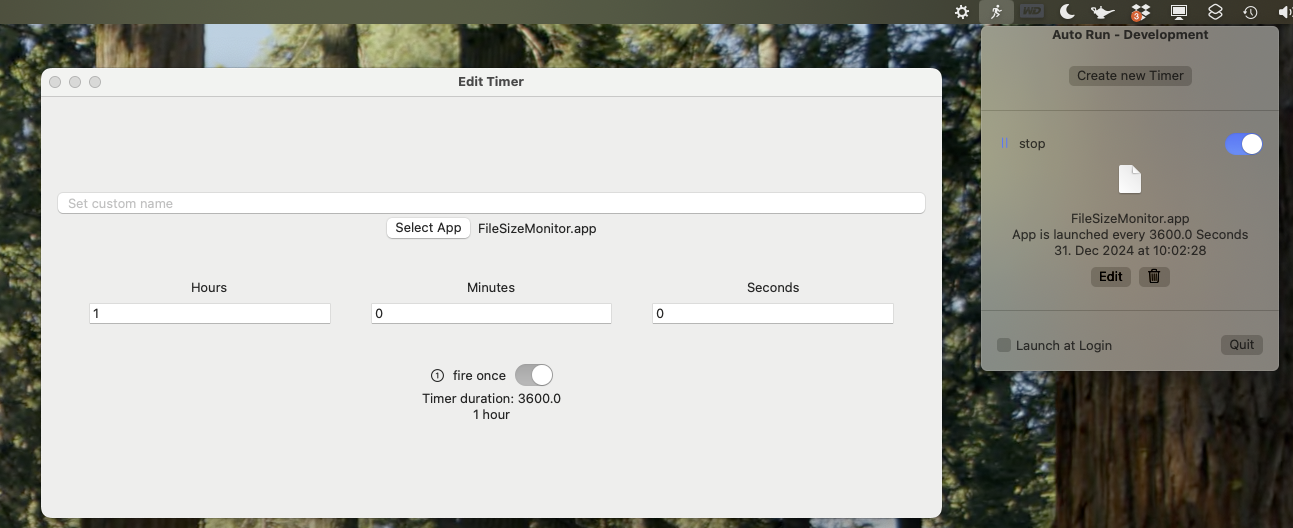This screenshot has width=1293, height=528.
Task: Click the Create new Timer button
Action: (x=1130, y=75)
